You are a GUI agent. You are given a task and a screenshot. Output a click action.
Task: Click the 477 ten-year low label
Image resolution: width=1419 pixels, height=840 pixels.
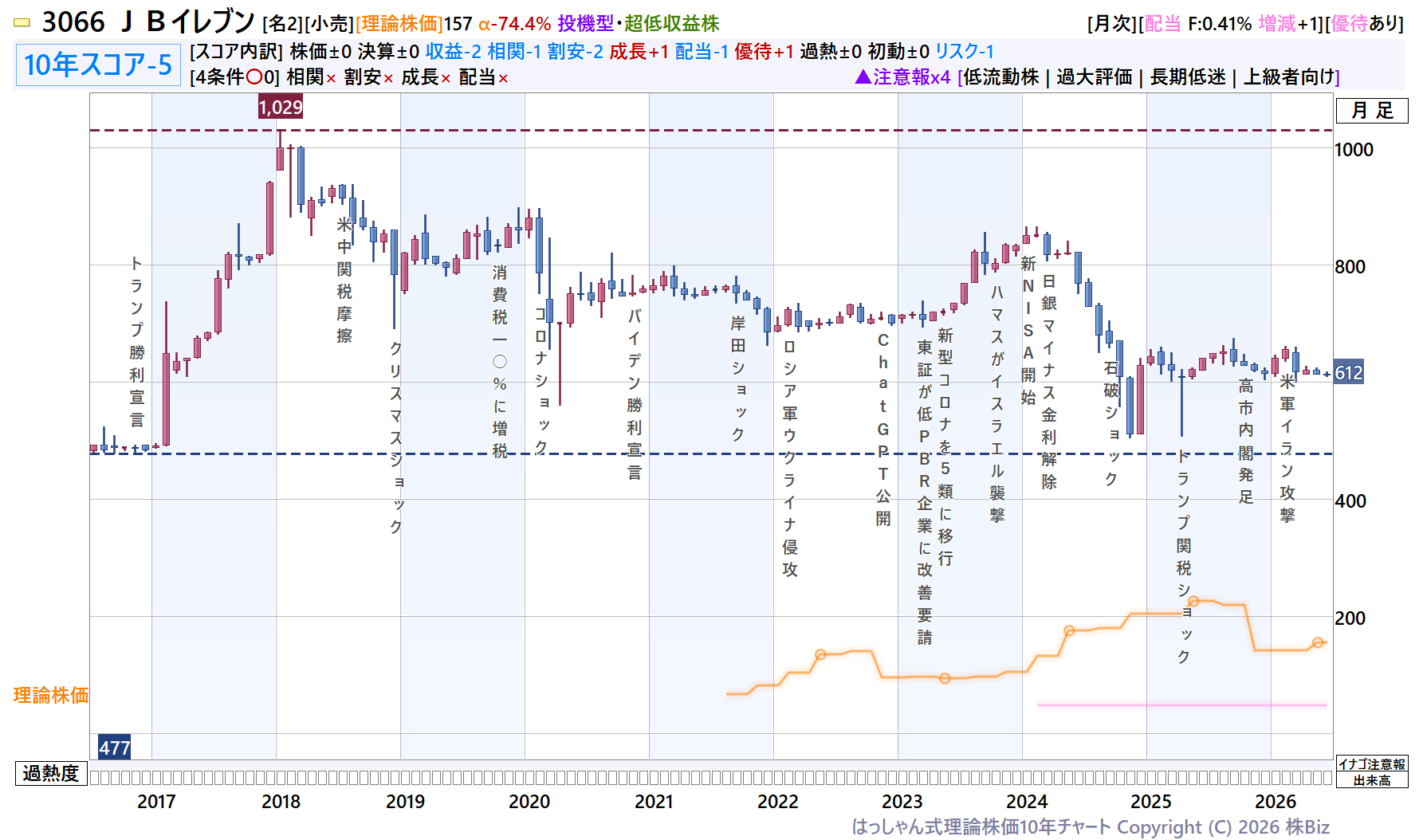tap(114, 748)
